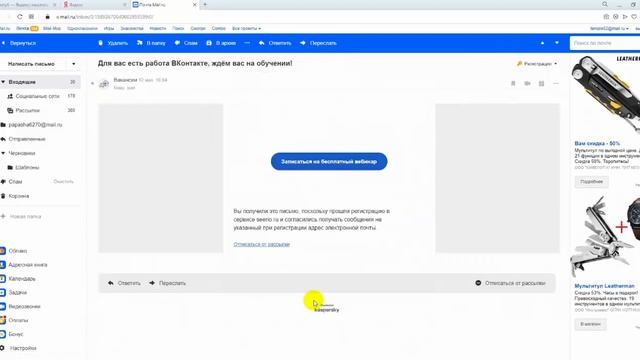Open a new browser tab with plus
Viewport: 640px width, 360px height.
205,5
